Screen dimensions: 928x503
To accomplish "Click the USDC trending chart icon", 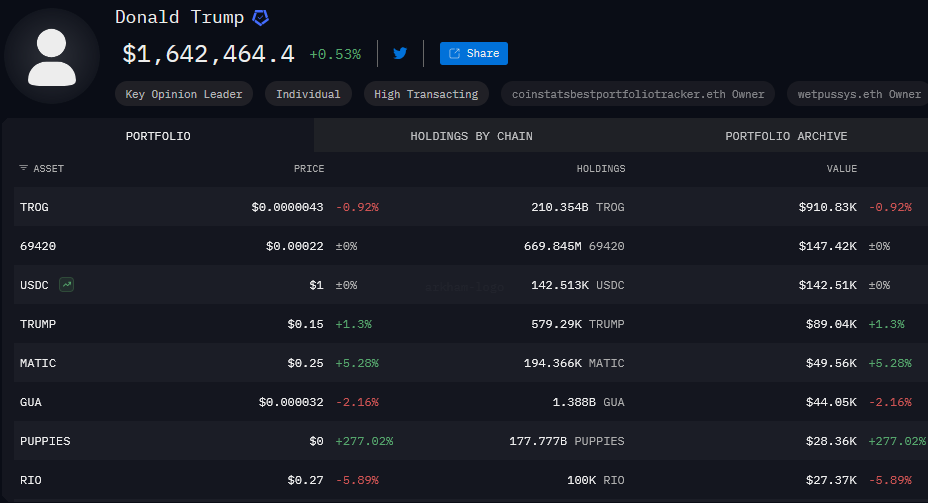I will pyautogui.click(x=66, y=285).
